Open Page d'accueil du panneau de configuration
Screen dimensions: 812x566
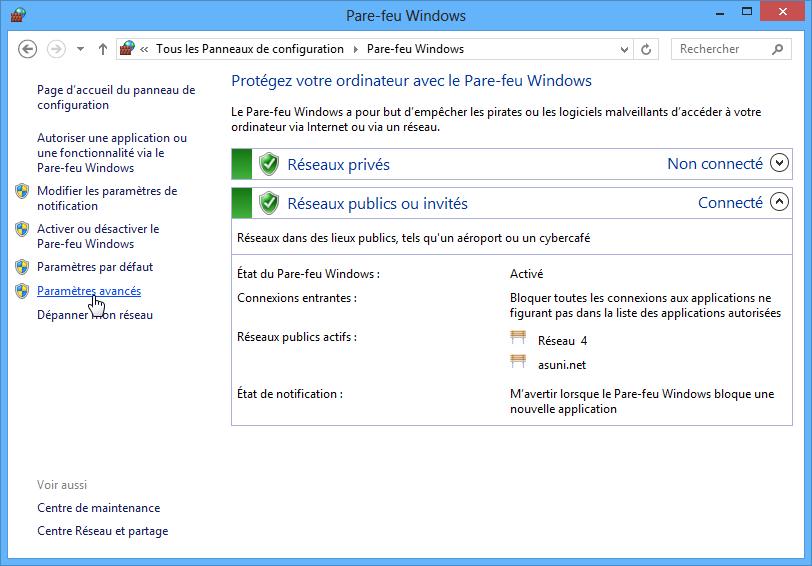coord(116,97)
